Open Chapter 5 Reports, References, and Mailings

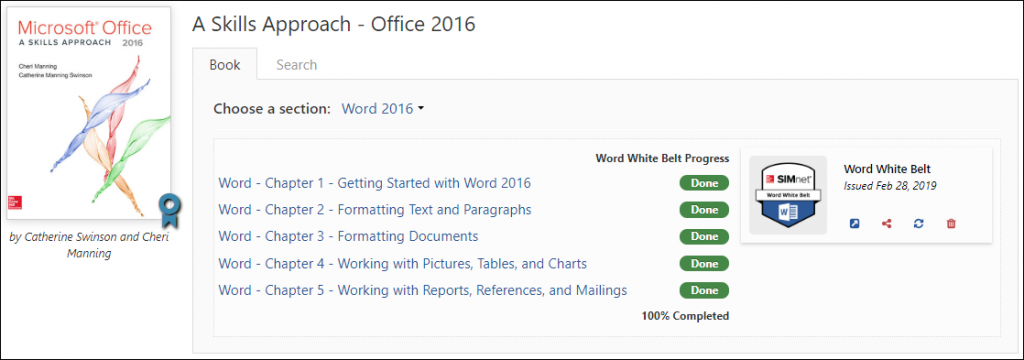(423, 290)
